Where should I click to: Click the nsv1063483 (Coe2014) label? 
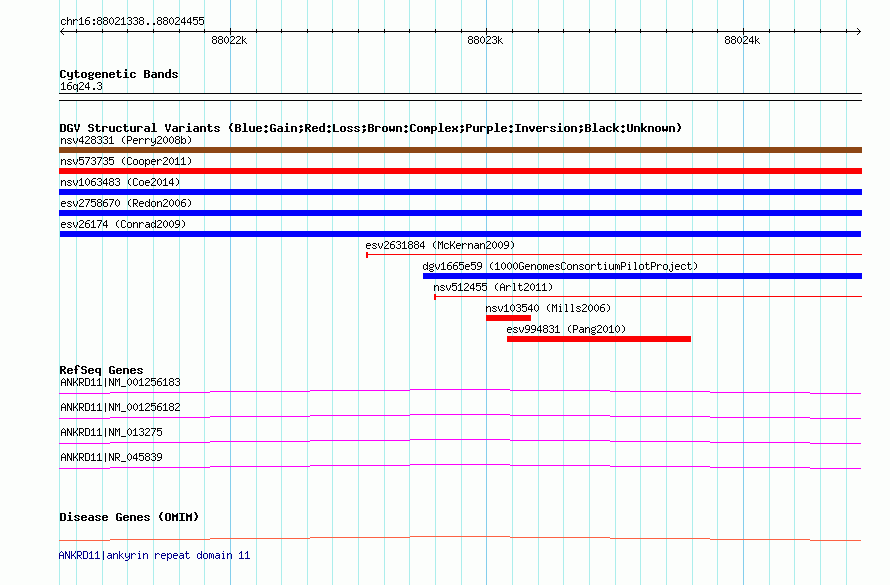120,182
